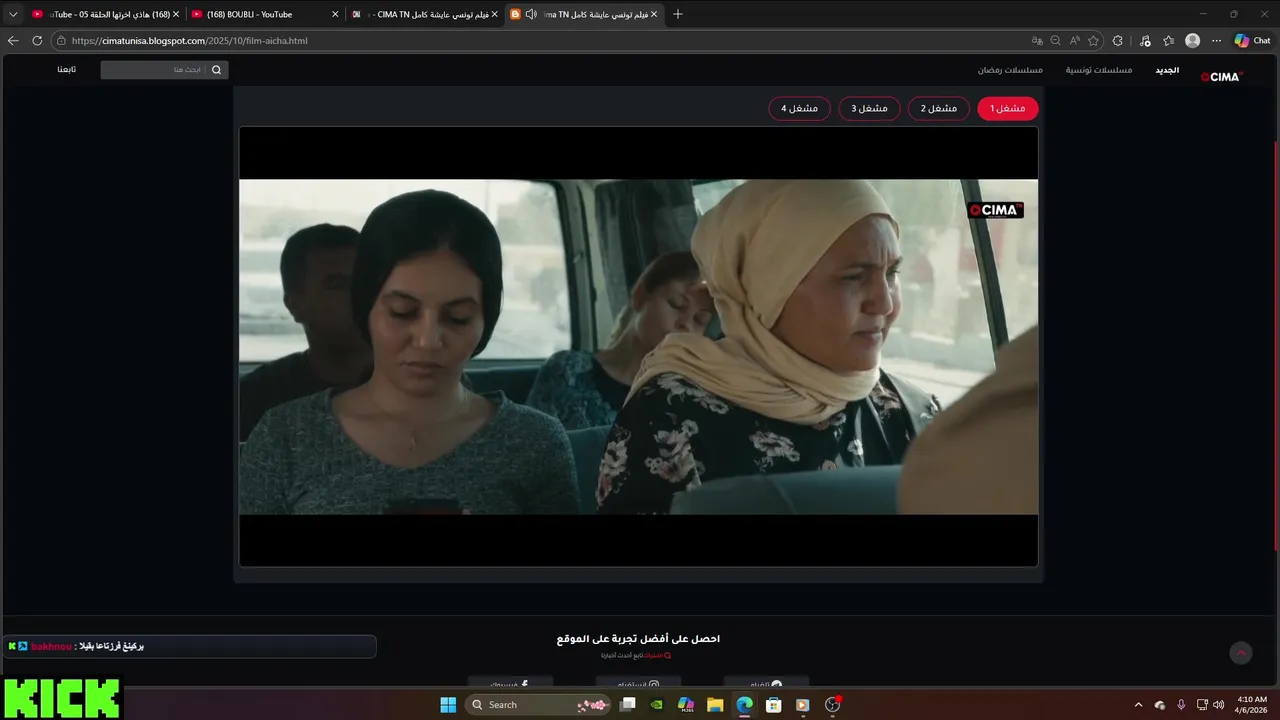Click the Windows taskbar Search box
Viewport: 1280px width, 720px height.
point(538,704)
